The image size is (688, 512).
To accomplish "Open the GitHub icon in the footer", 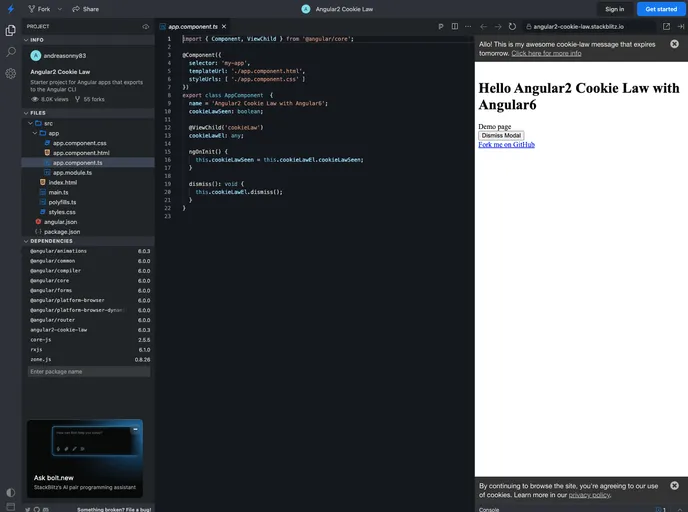I will (x=37, y=509).
